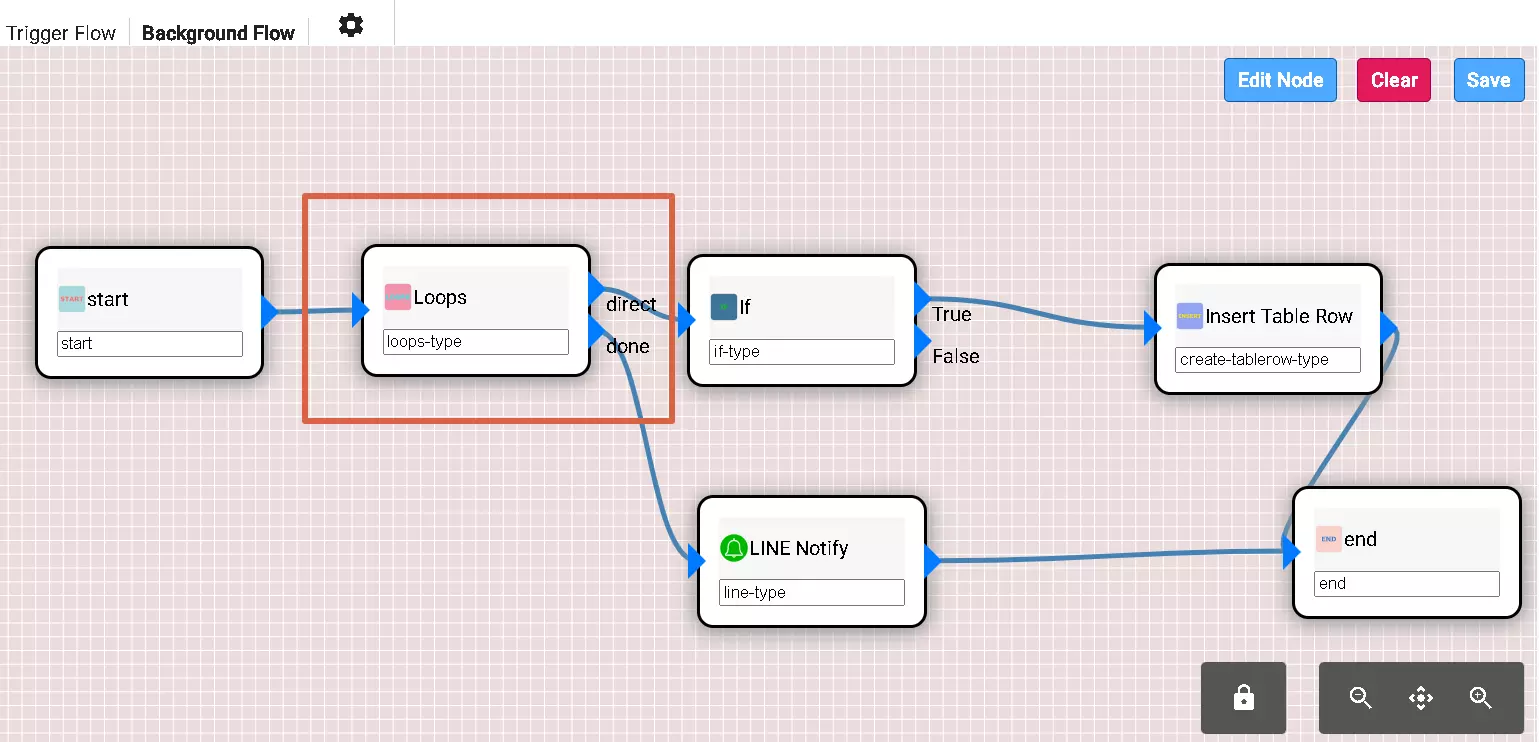Switch to the Trigger Flow tab

[61, 33]
